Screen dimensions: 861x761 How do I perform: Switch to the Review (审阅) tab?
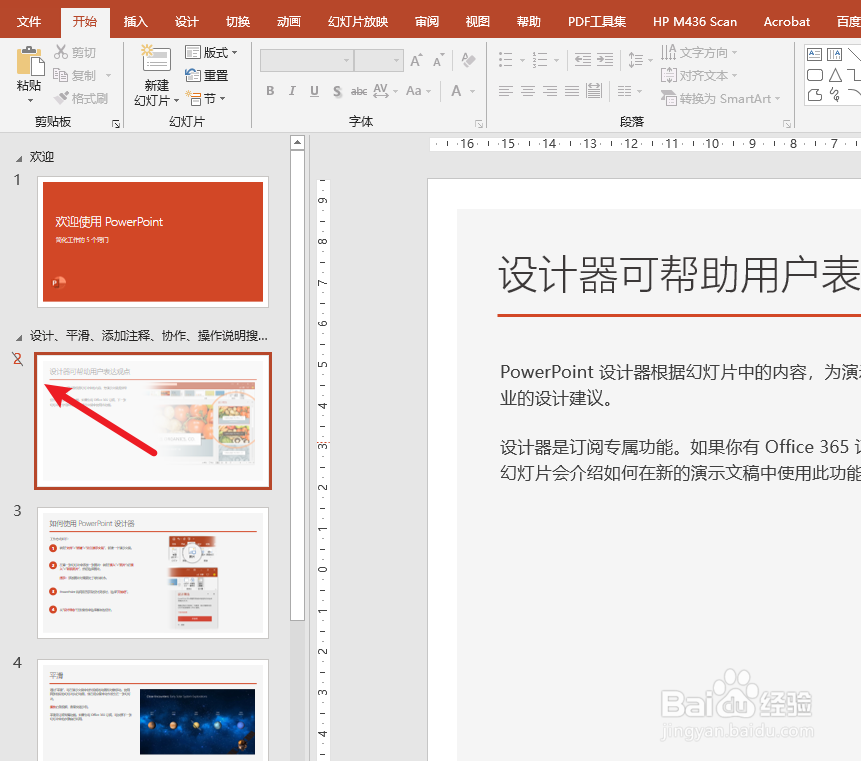[x=427, y=22]
